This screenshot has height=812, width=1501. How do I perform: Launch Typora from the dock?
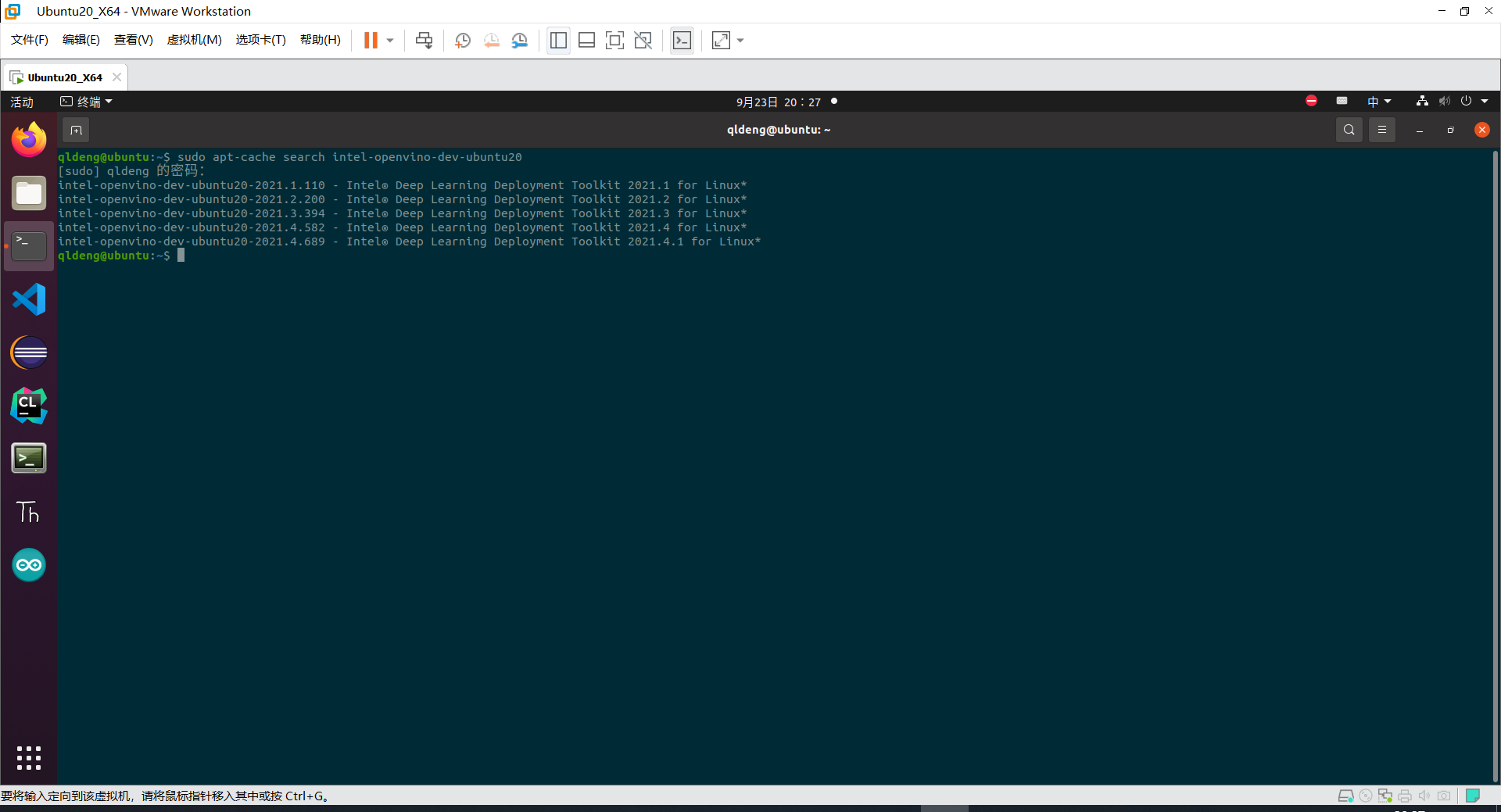coord(29,512)
